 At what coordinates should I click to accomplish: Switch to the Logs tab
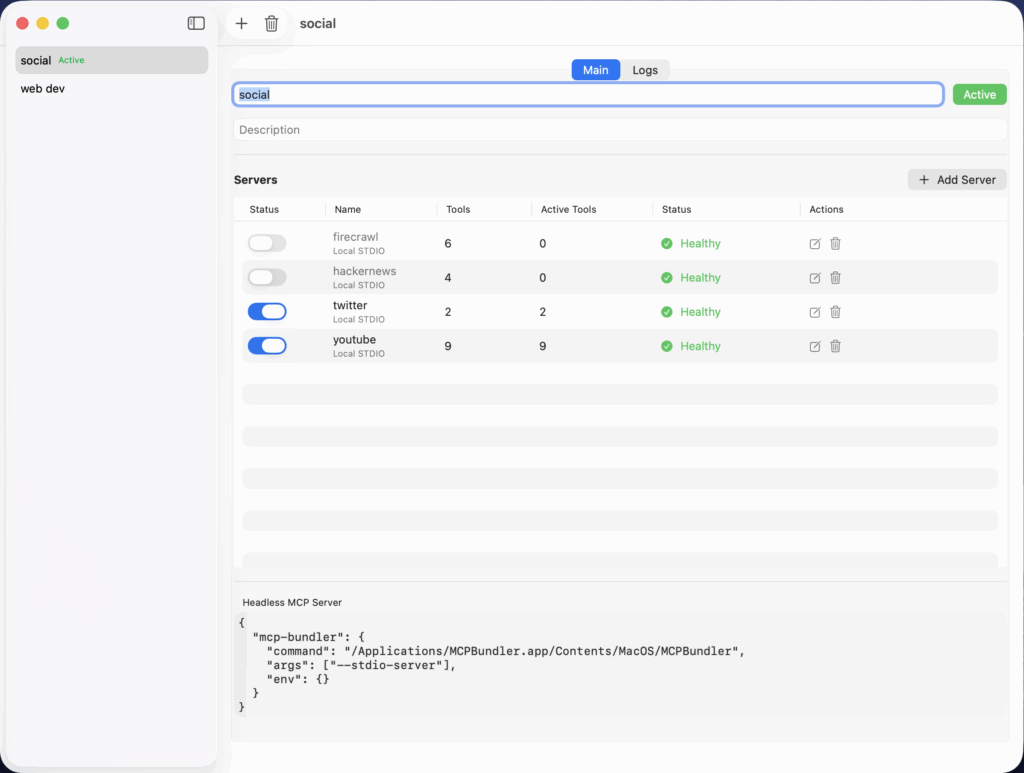click(645, 70)
